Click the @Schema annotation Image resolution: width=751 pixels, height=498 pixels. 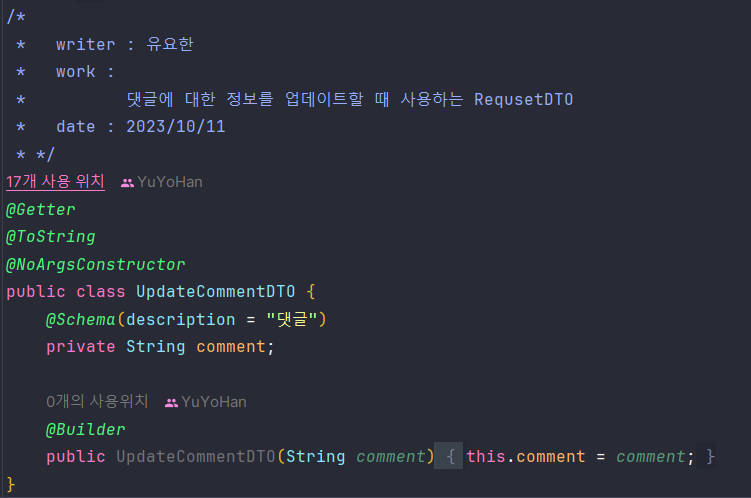coord(80,319)
